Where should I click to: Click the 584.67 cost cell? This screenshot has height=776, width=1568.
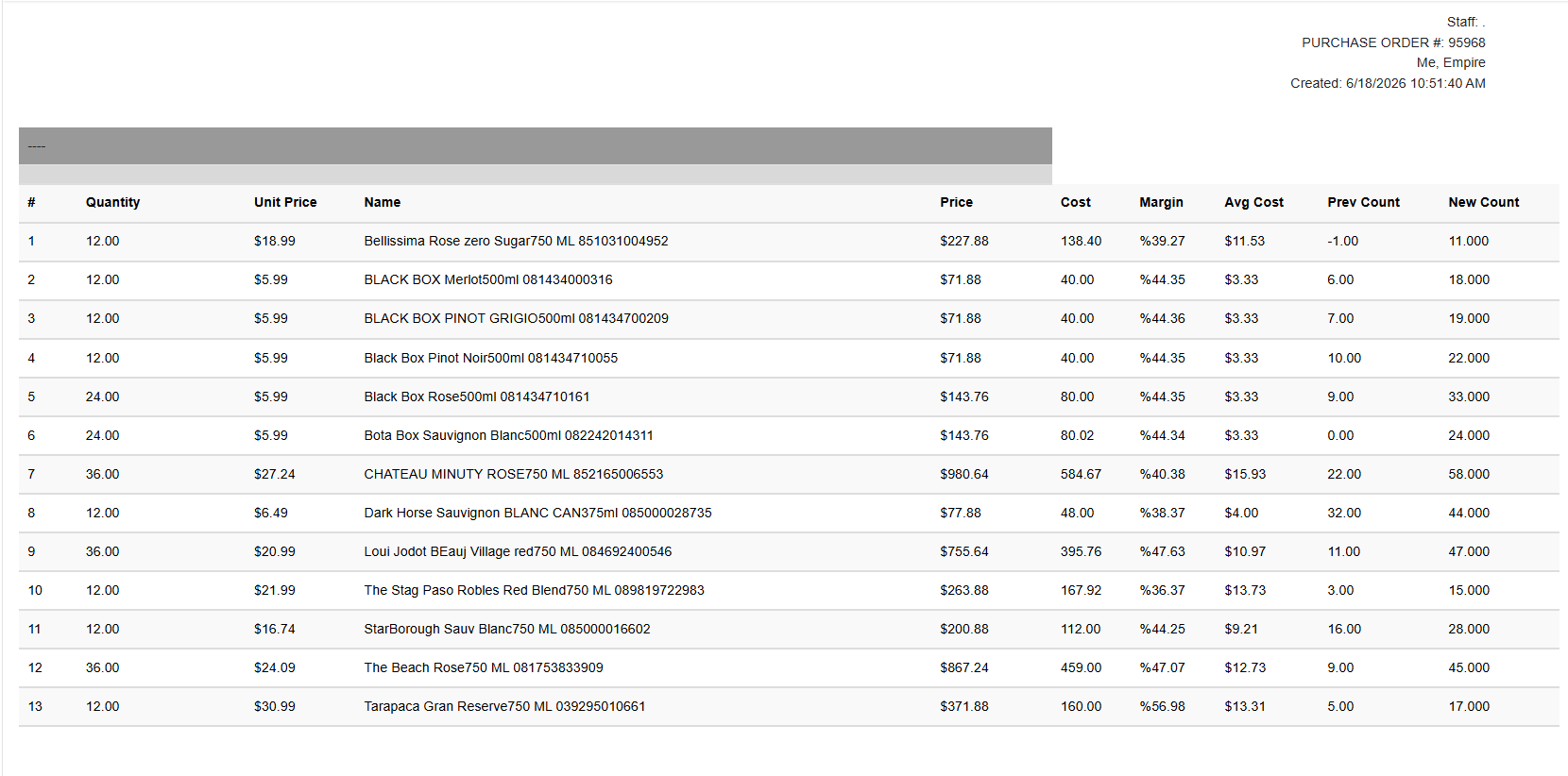[x=1081, y=474]
